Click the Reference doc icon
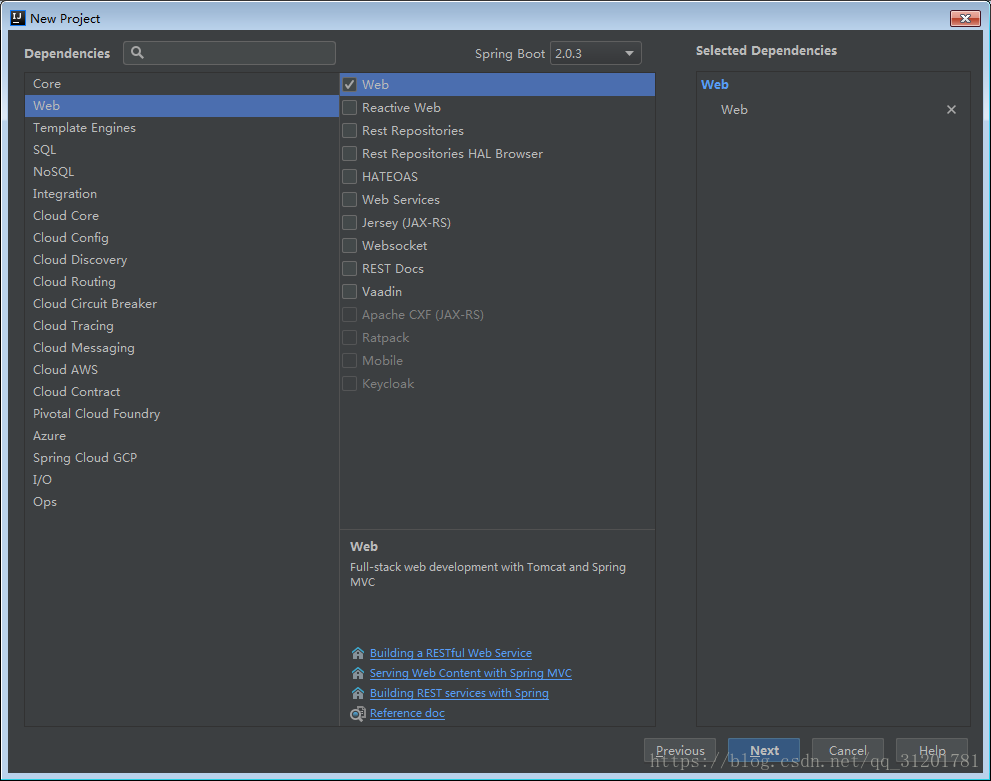The height and width of the screenshot is (781, 991). pos(358,713)
